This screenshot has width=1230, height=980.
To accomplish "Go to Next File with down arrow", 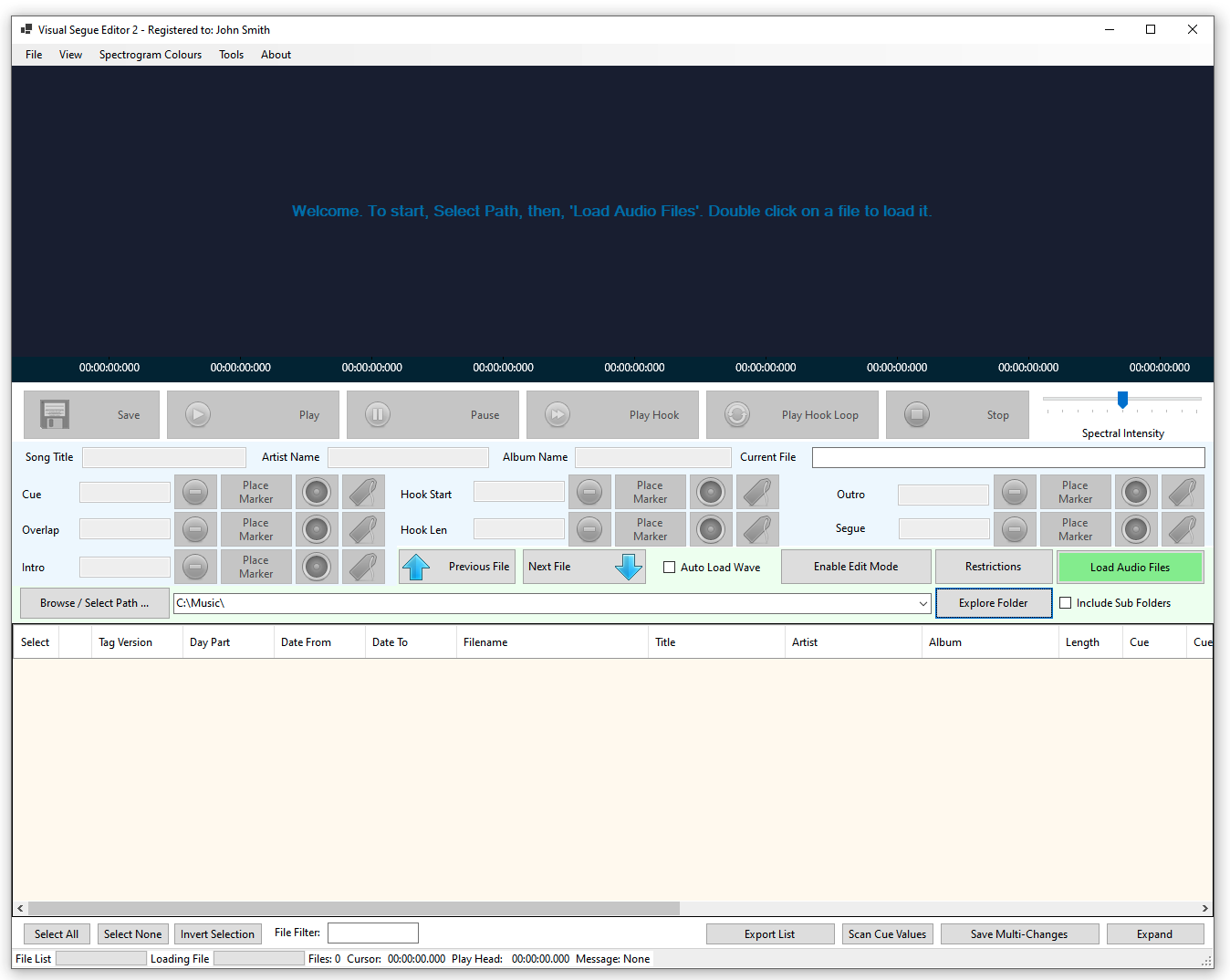I will tap(584, 567).
